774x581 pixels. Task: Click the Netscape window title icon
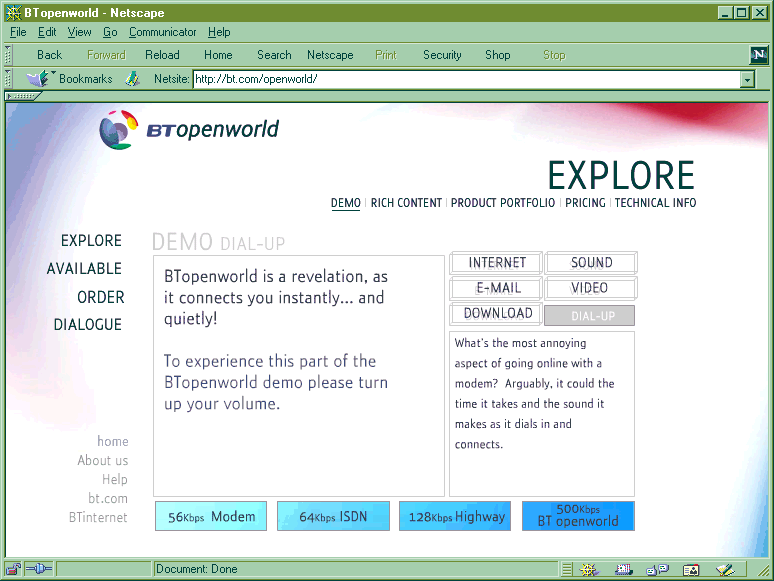[13, 13]
